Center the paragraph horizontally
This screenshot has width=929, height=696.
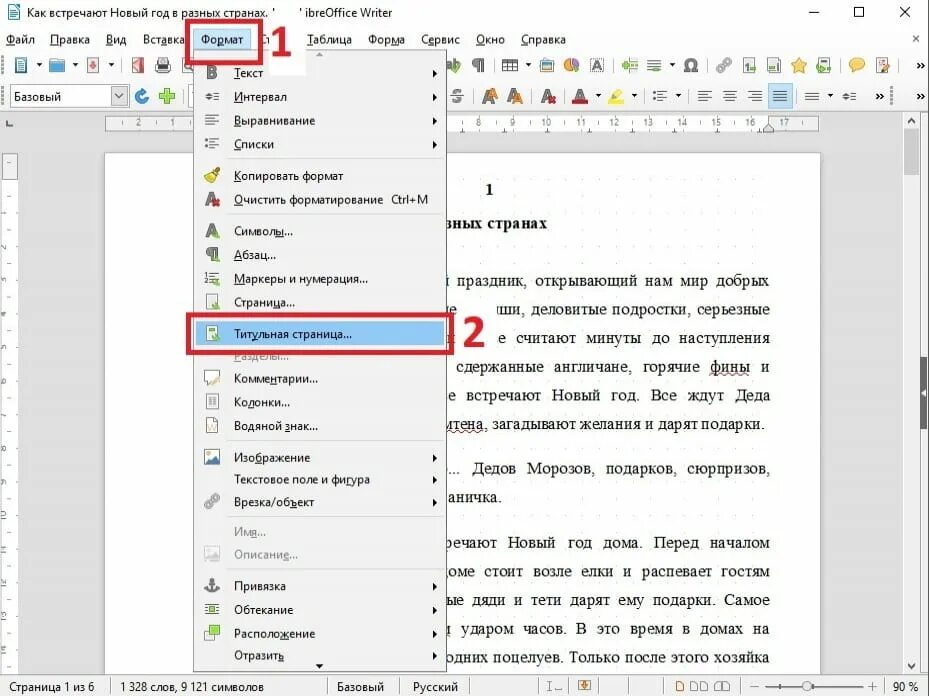729,96
